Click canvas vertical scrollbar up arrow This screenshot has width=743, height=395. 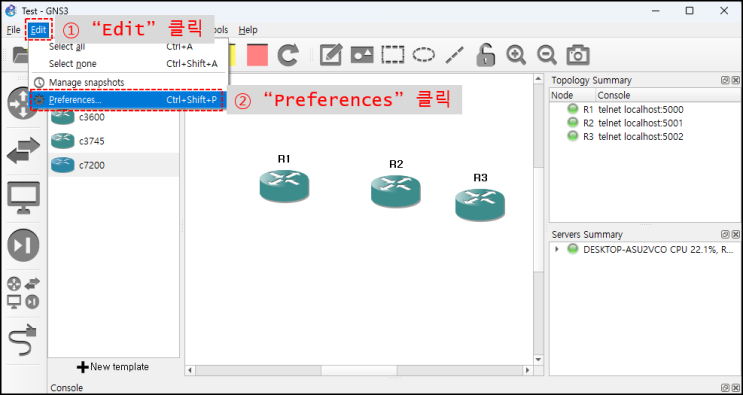(x=538, y=79)
